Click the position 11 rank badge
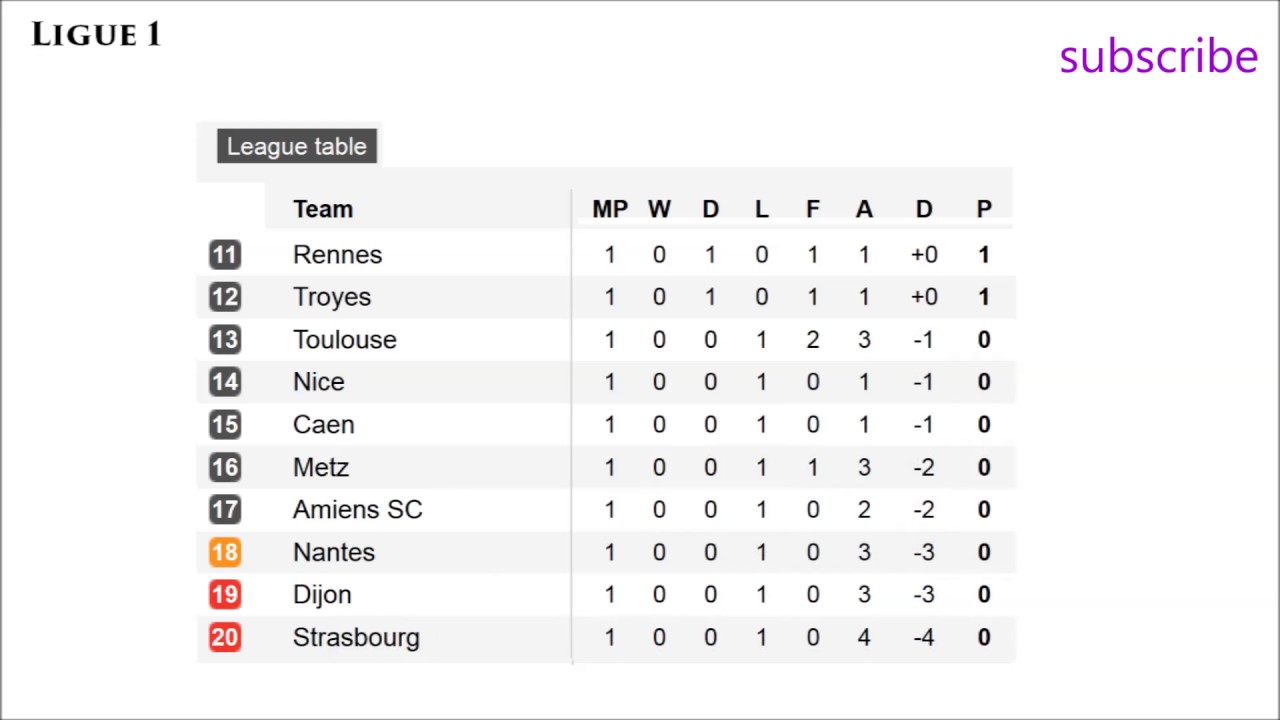Image resolution: width=1280 pixels, height=720 pixels. (x=225, y=255)
